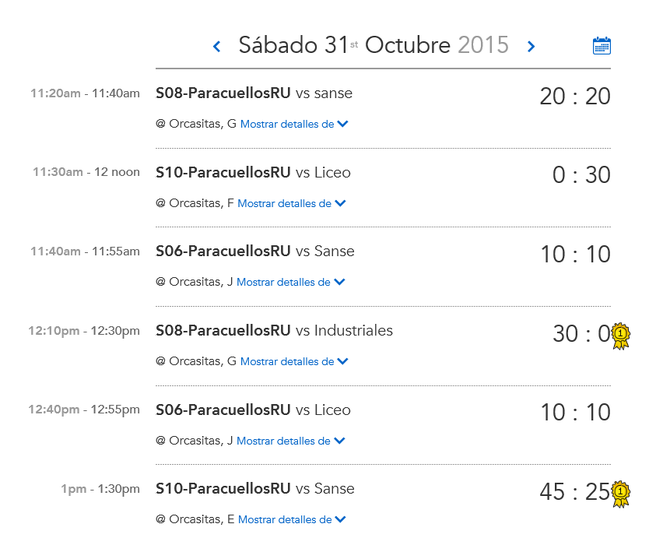Click the 20 : 20 score
Image resolution: width=670 pixels, height=538 pixels.
pos(575,97)
